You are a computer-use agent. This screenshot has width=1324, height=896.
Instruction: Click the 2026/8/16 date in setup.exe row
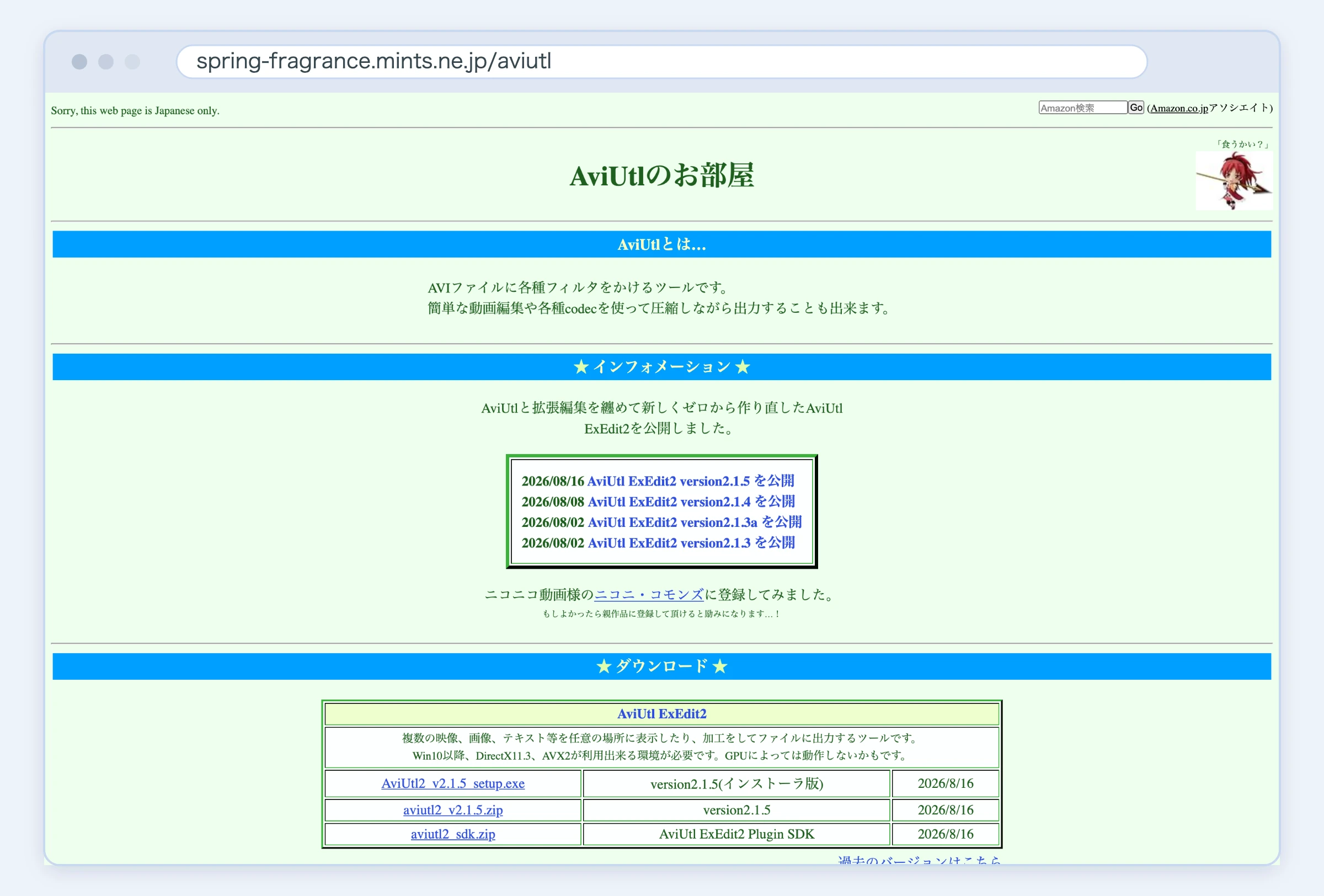(x=945, y=783)
